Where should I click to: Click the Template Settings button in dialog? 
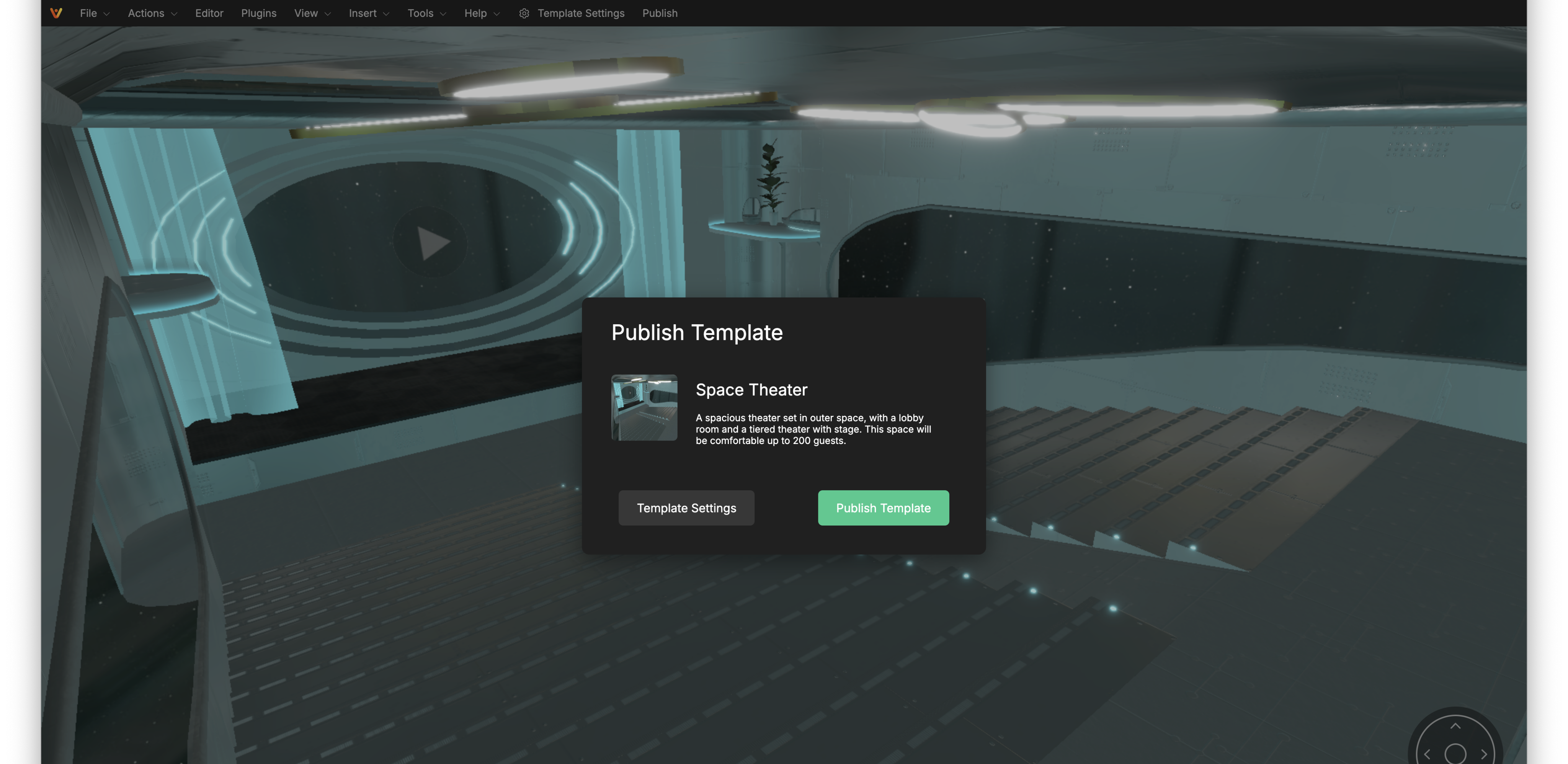click(686, 508)
